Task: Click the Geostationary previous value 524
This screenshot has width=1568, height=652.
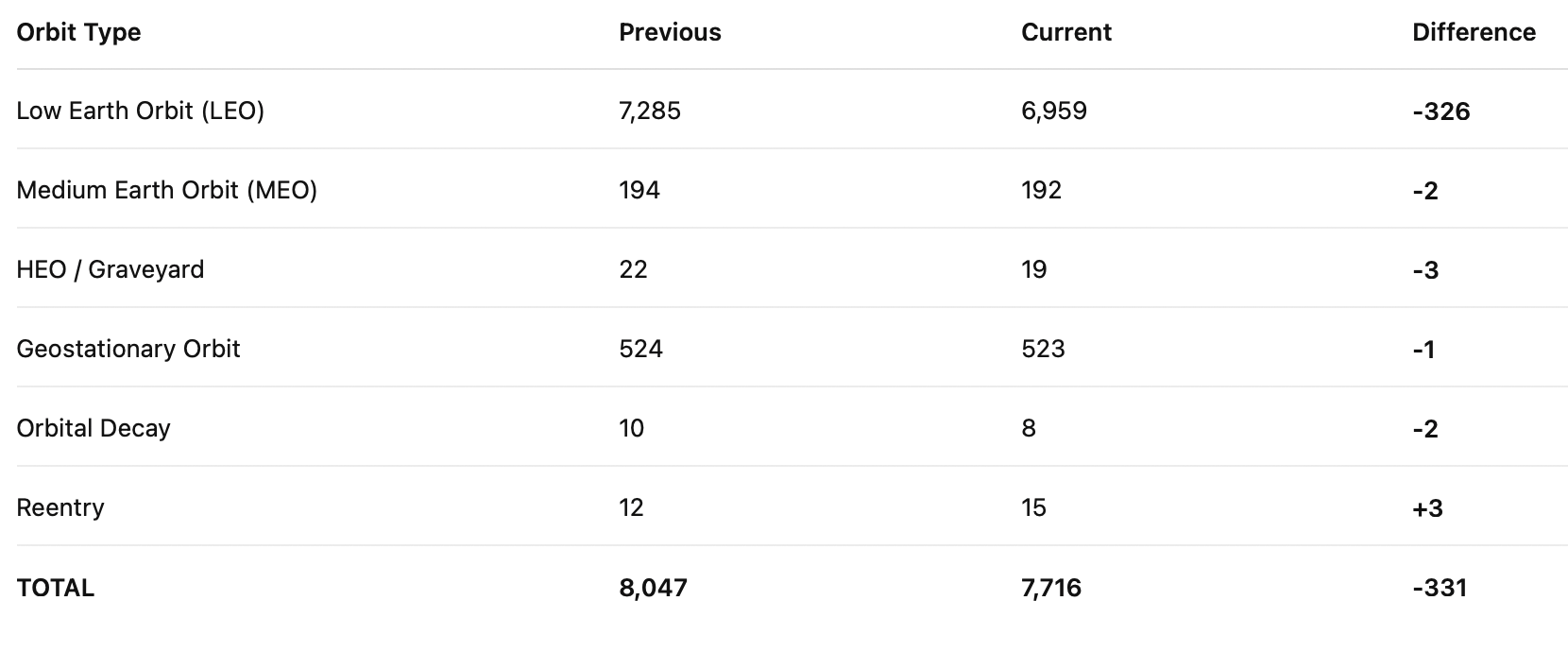Action: (x=641, y=349)
